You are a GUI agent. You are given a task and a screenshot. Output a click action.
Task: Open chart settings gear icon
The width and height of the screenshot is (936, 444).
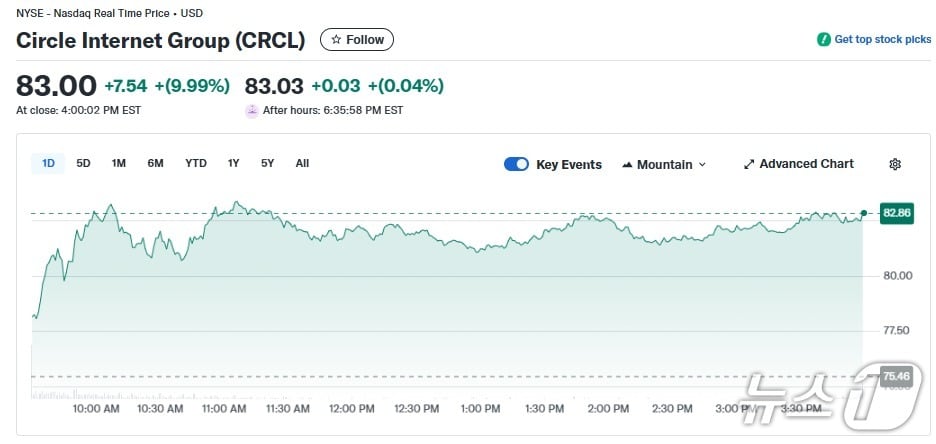[x=895, y=164]
